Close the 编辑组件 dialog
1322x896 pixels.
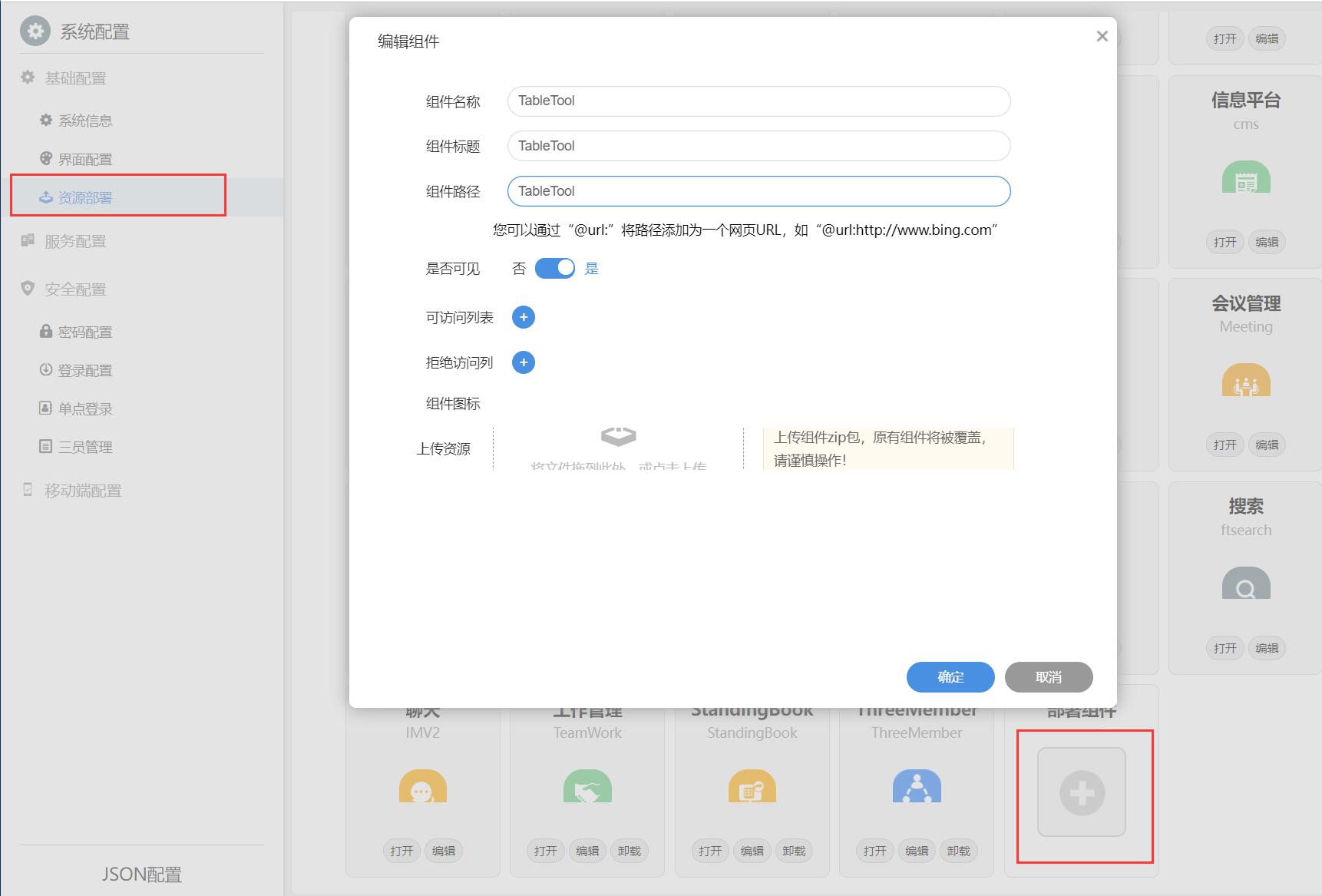tap(1102, 36)
